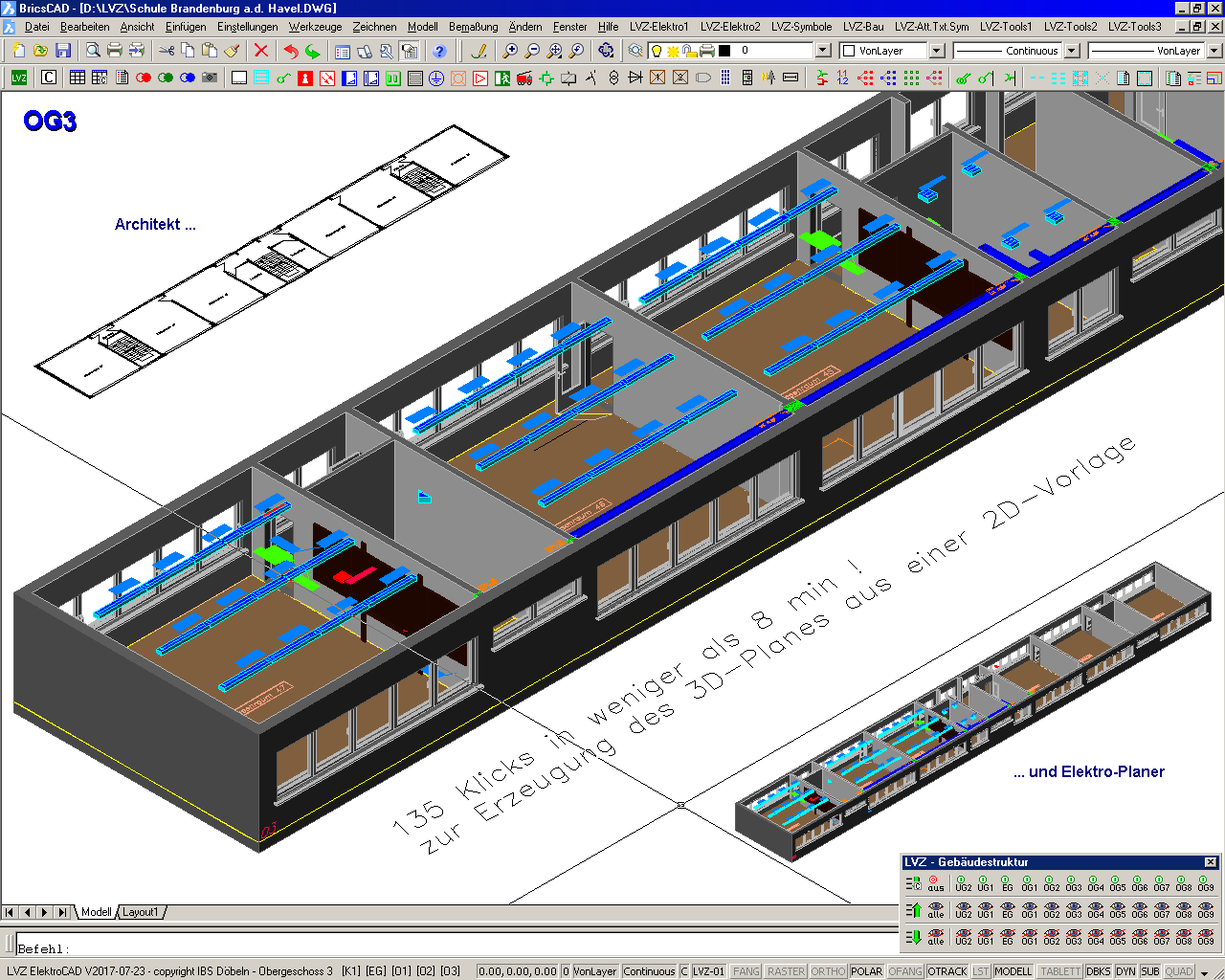This screenshot has width=1225, height=980.
Task: Open the Continuous linetype dropdown
Action: pyautogui.click(x=1072, y=50)
